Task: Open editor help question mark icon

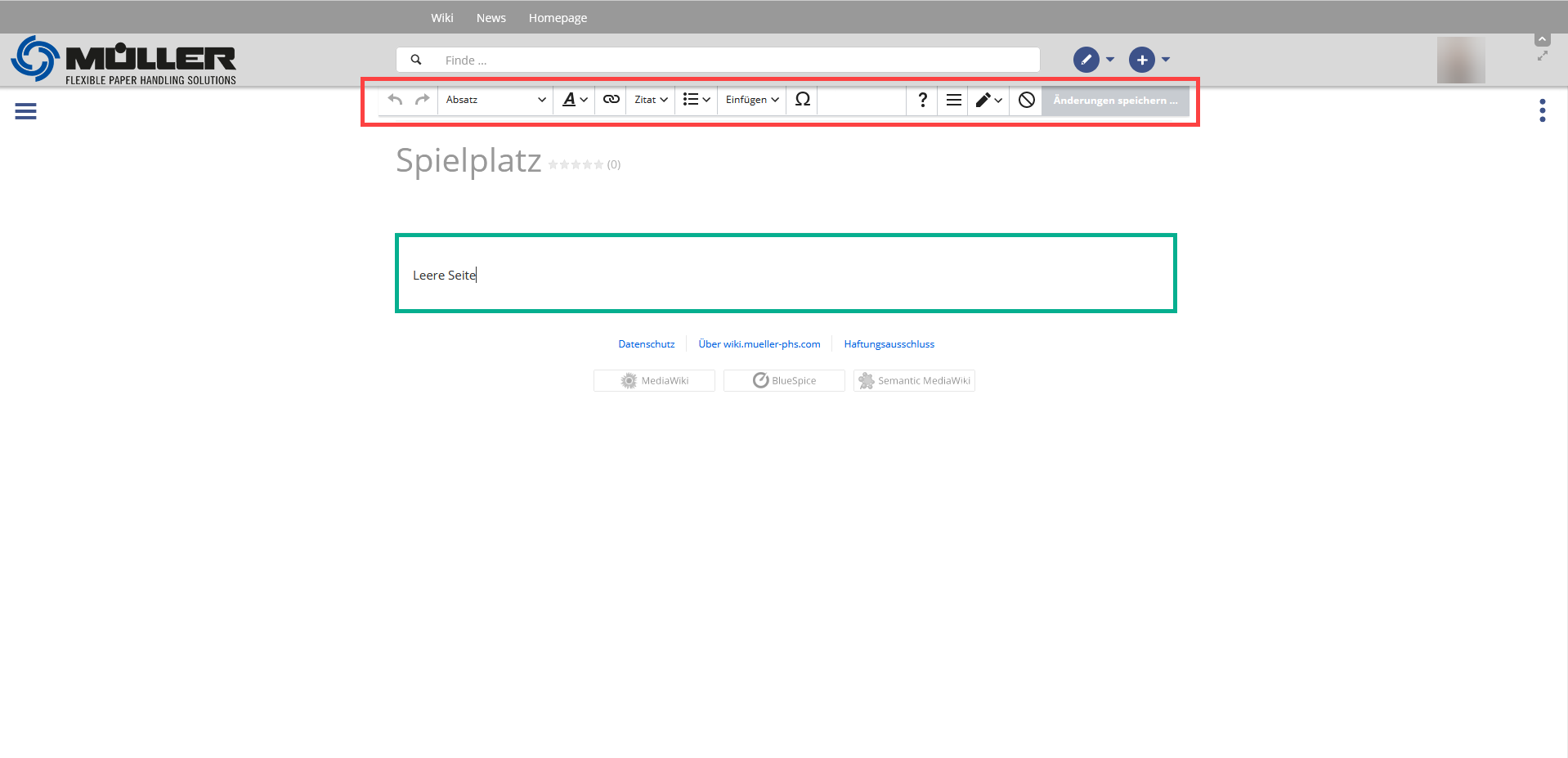Action: click(x=922, y=100)
